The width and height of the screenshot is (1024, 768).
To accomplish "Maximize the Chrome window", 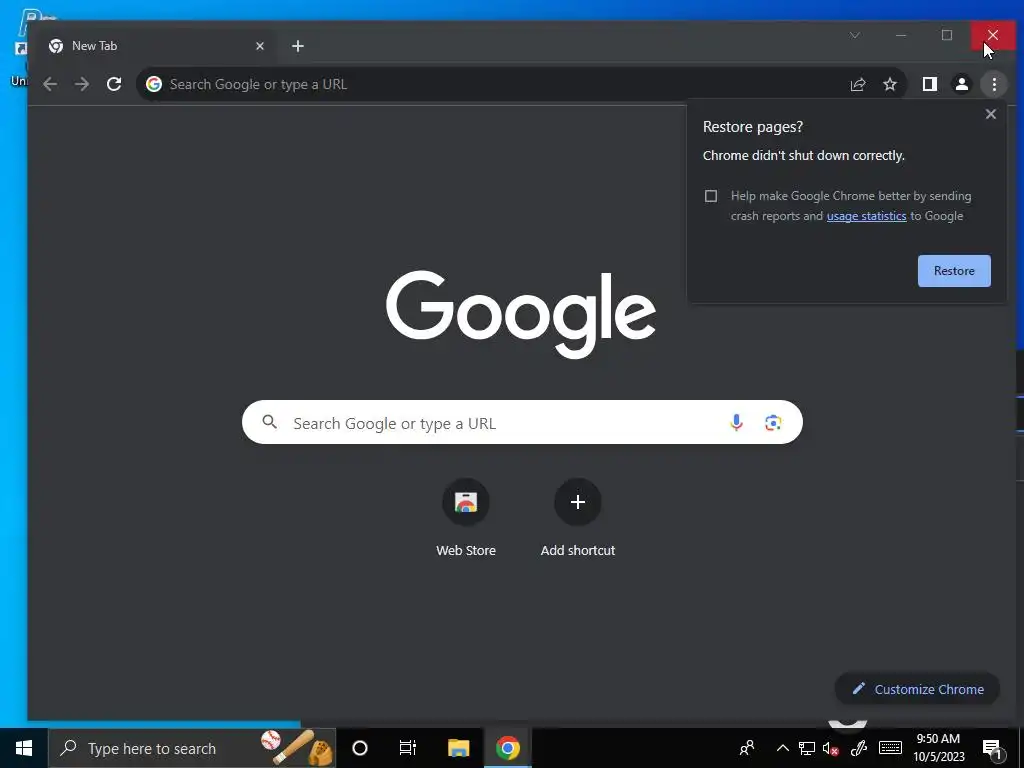I will coord(947,35).
